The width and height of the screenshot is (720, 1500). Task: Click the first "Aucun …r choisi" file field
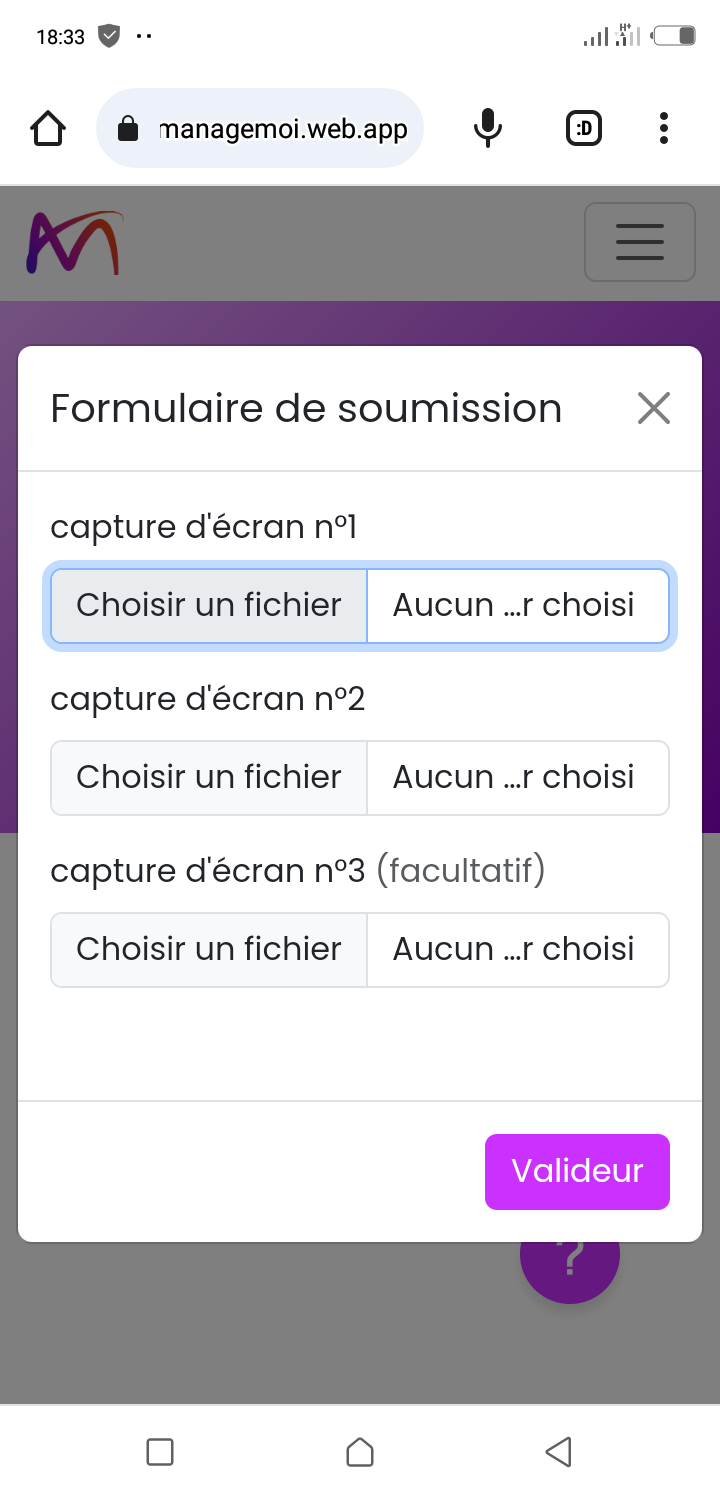[516, 606]
